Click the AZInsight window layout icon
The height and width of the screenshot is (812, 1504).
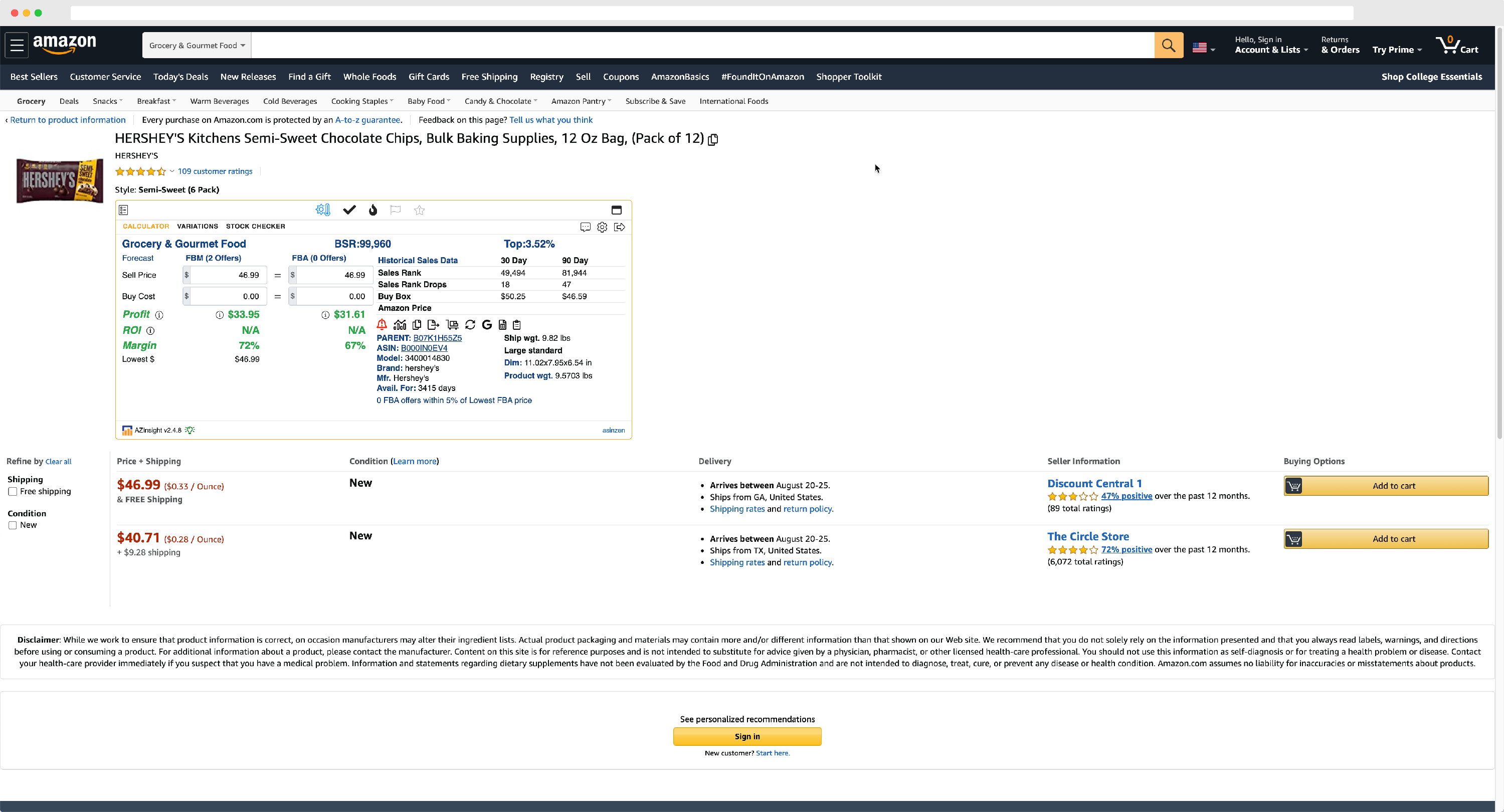click(x=617, y=210)
